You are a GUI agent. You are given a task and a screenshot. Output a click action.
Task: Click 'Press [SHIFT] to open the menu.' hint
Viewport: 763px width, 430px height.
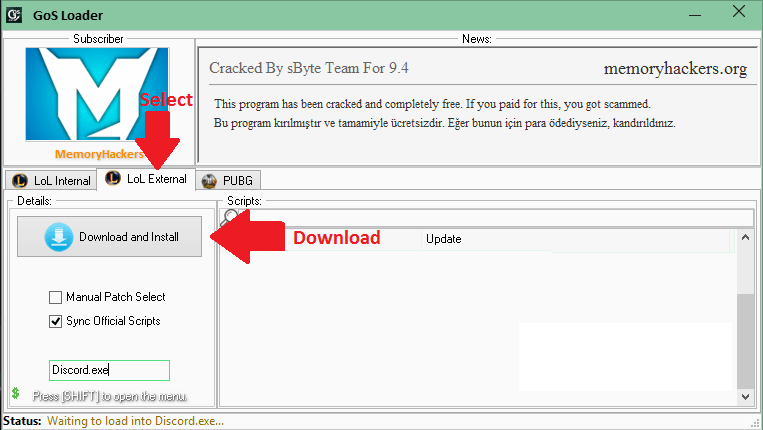coord(109,396)
